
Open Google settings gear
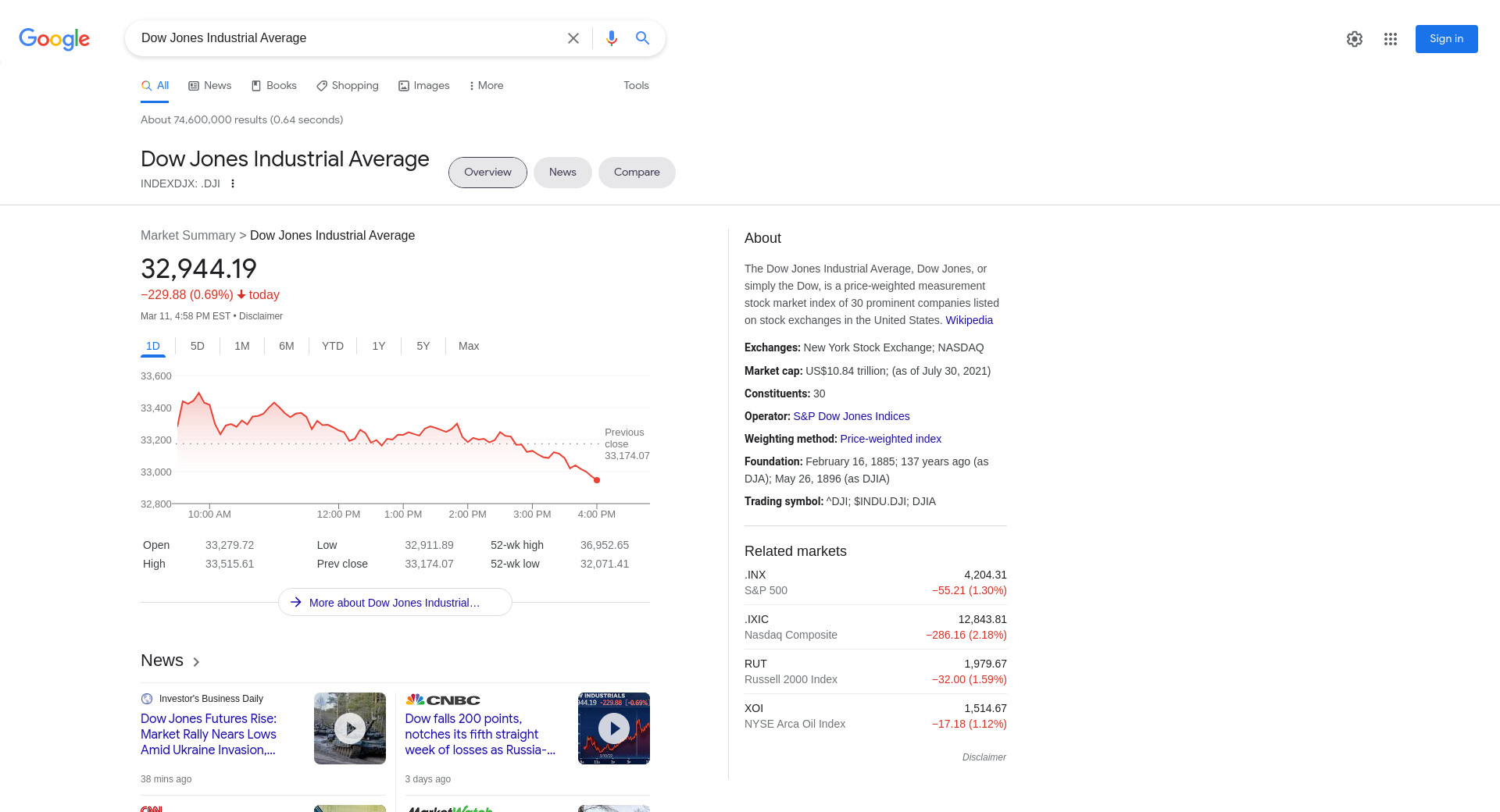pos(1354,39)
